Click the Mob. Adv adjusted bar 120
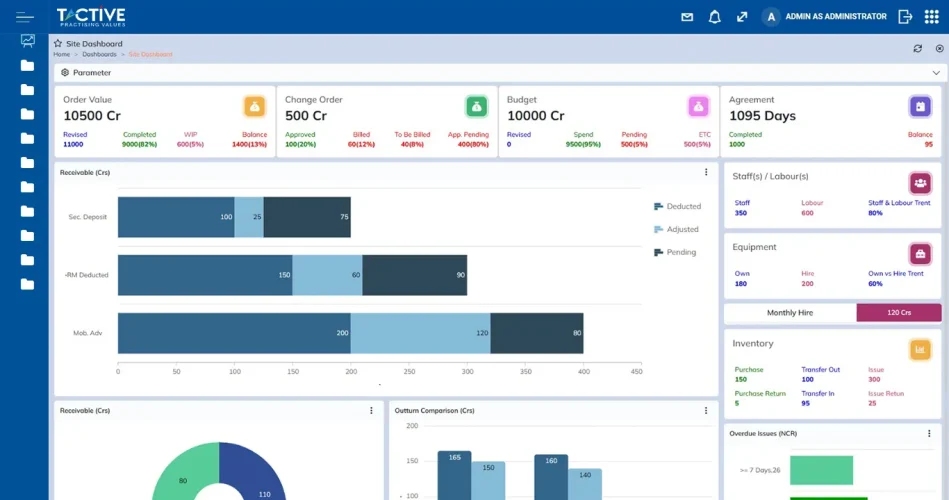Screen dimensions: 949x500 tap(421, 333)
